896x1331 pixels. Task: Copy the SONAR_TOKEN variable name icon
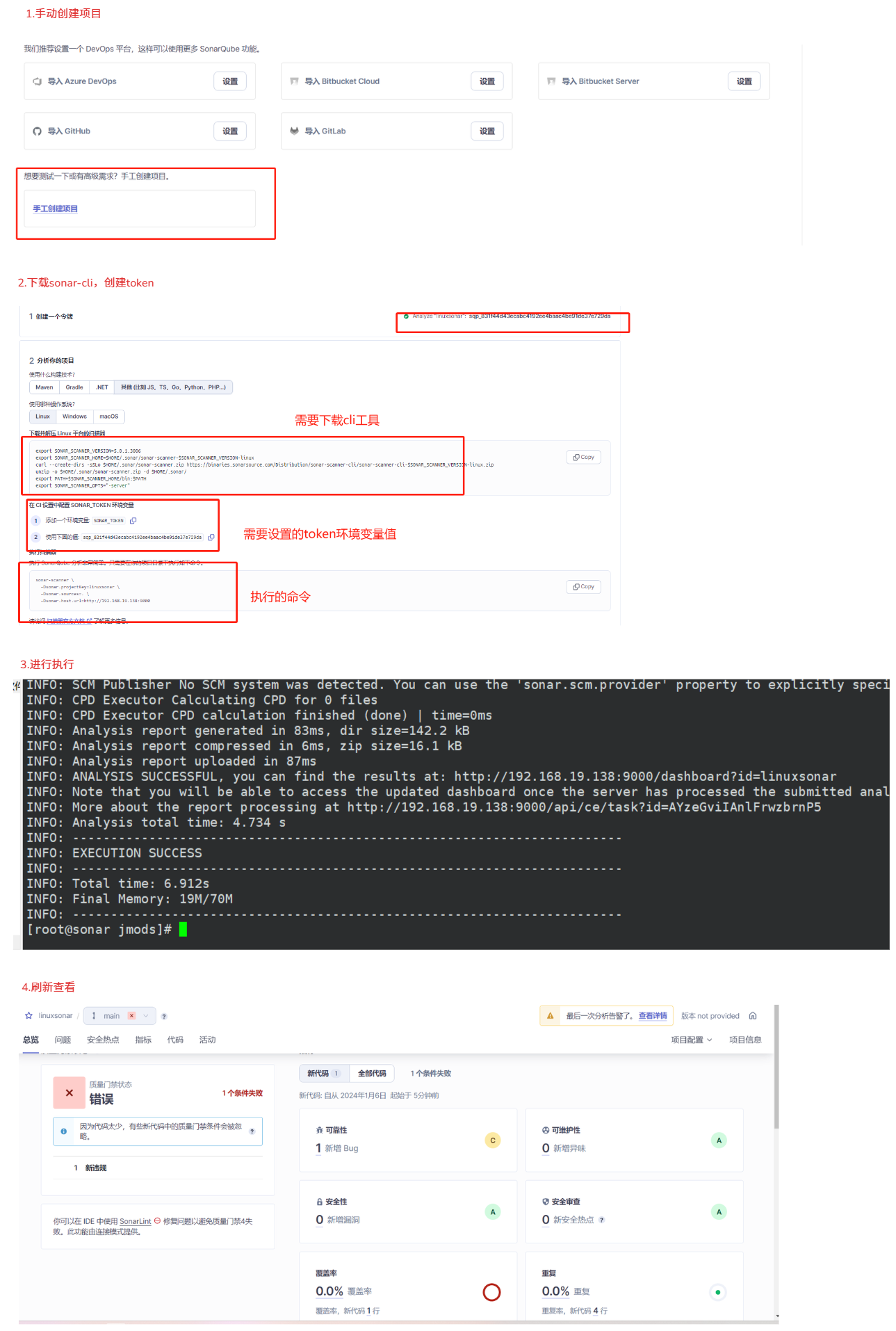point(133,520)
